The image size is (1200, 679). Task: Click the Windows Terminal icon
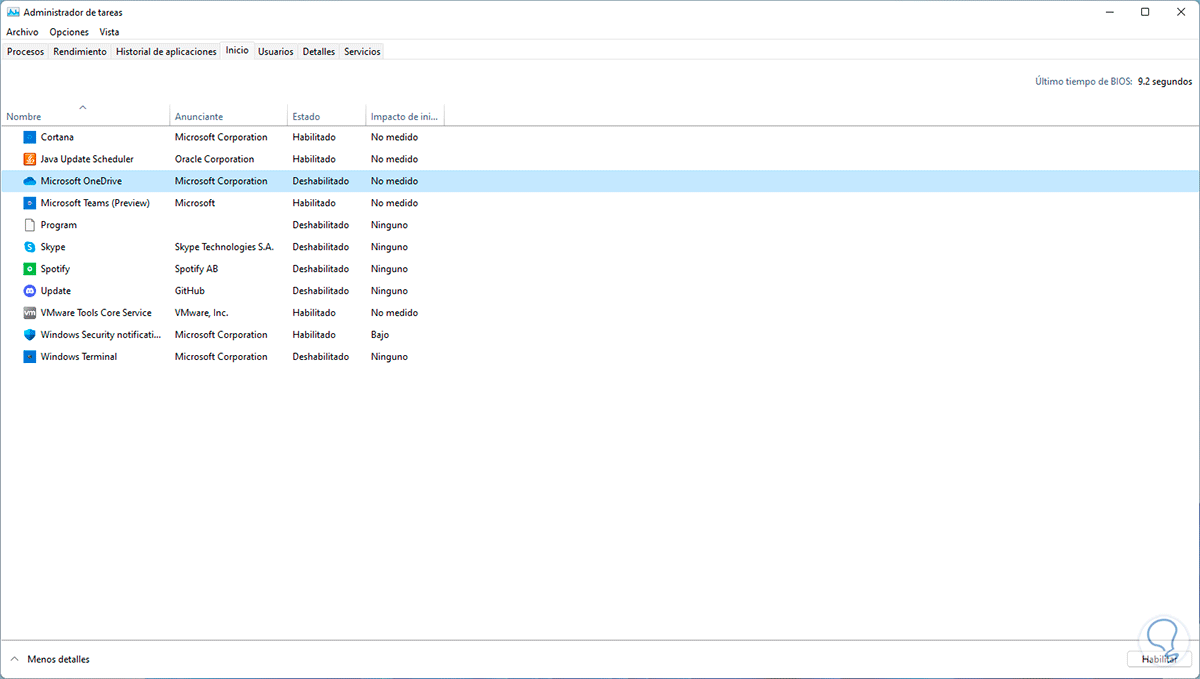point(29,357)
